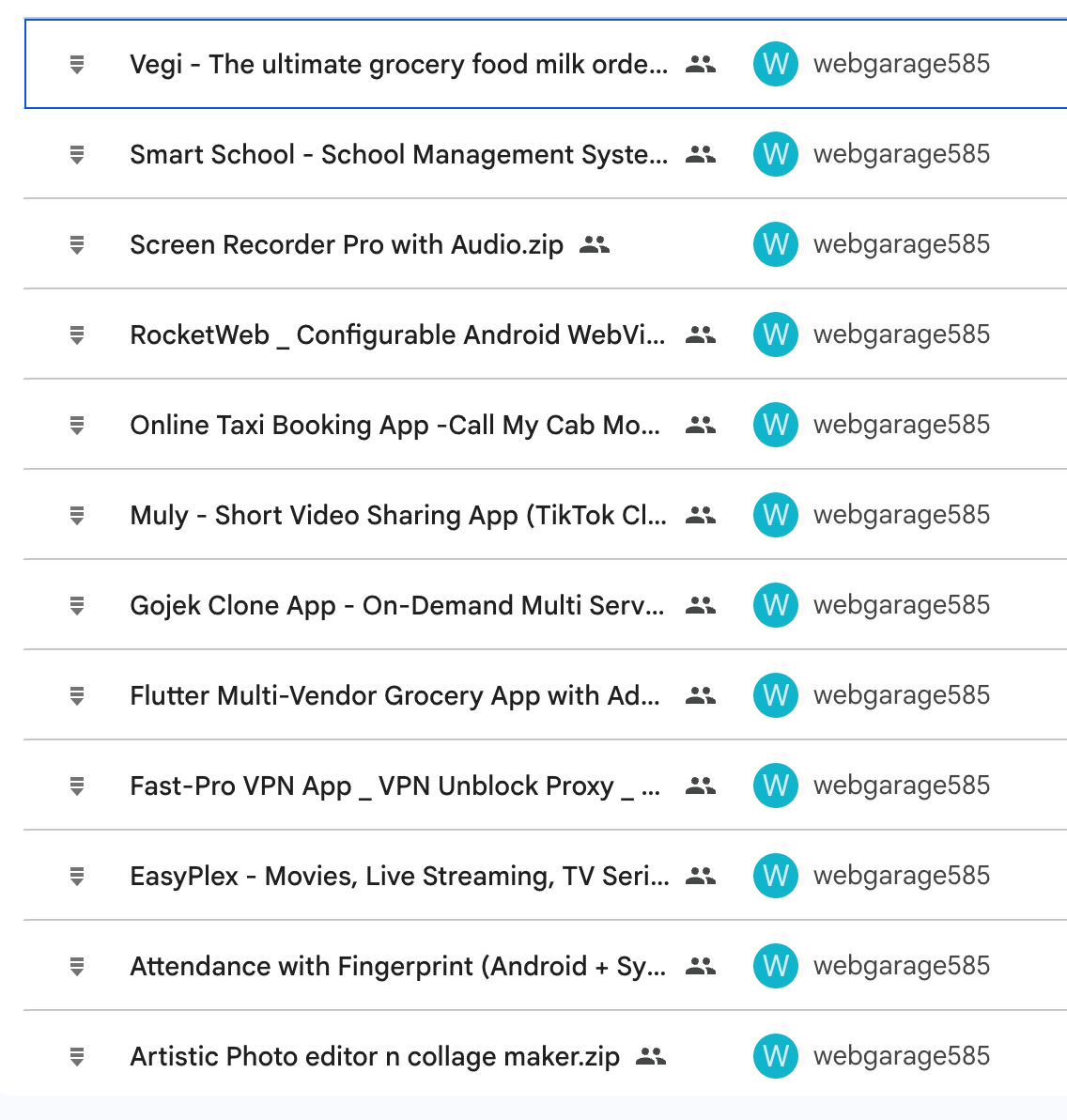Click the file type icon for Flutter Multi-Vendor Grocery App
The image size is (1067, 1120).
point(77,695)
